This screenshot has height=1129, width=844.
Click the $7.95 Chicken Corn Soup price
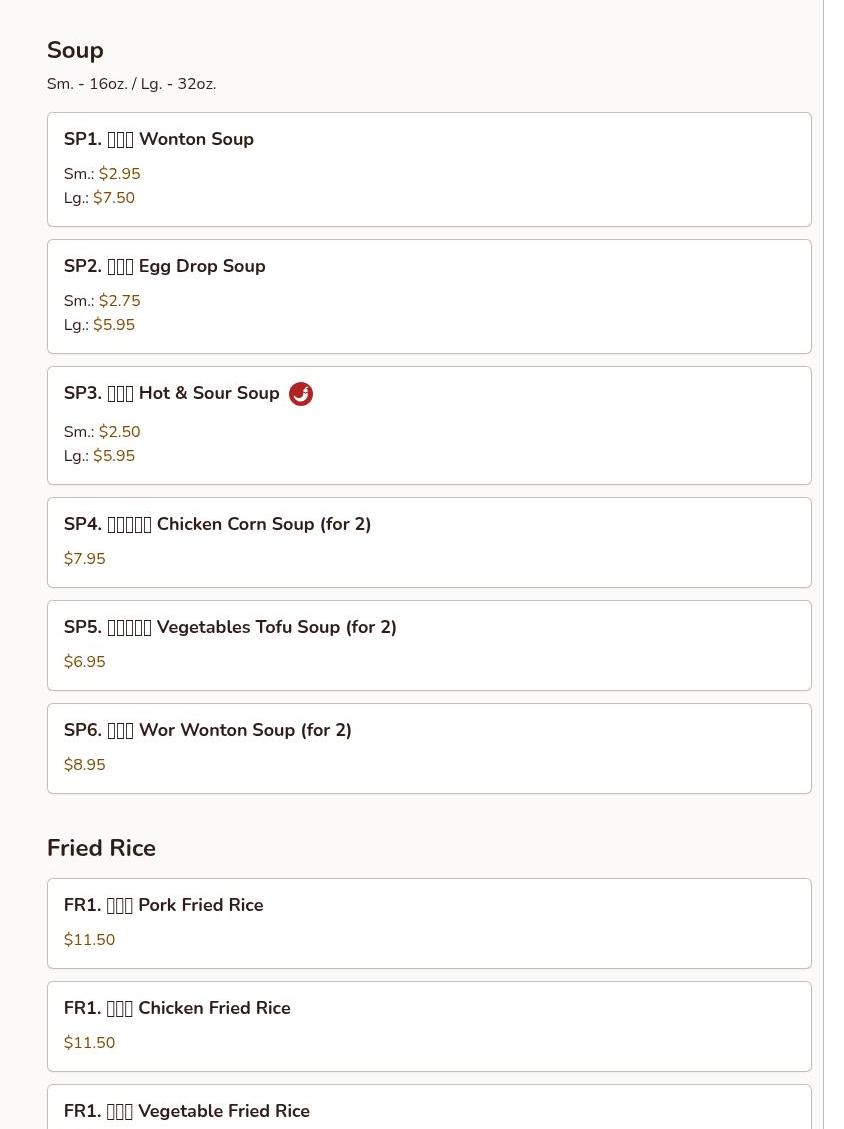pos(84,559)
